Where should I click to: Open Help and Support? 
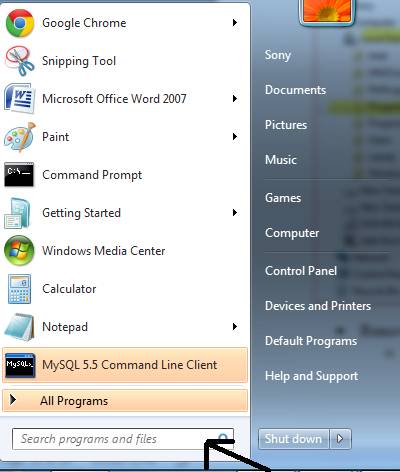(312, 376)
